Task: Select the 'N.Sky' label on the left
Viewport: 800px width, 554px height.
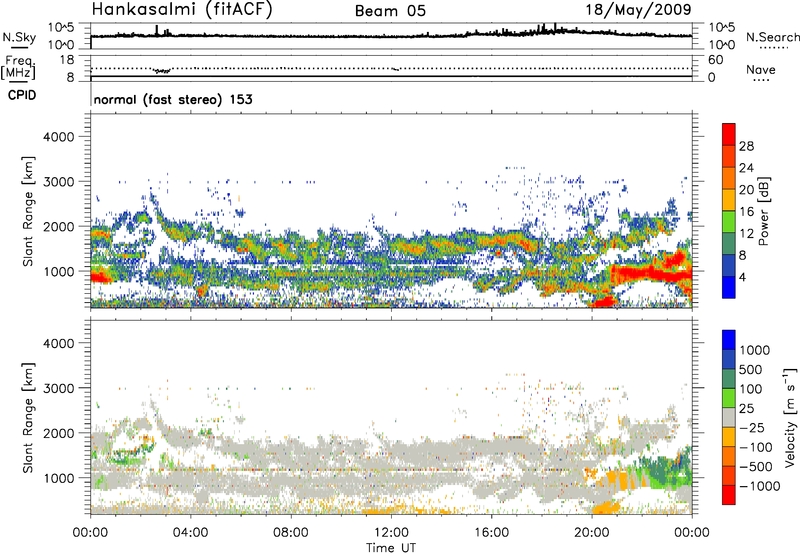Action: pos(19,37)
